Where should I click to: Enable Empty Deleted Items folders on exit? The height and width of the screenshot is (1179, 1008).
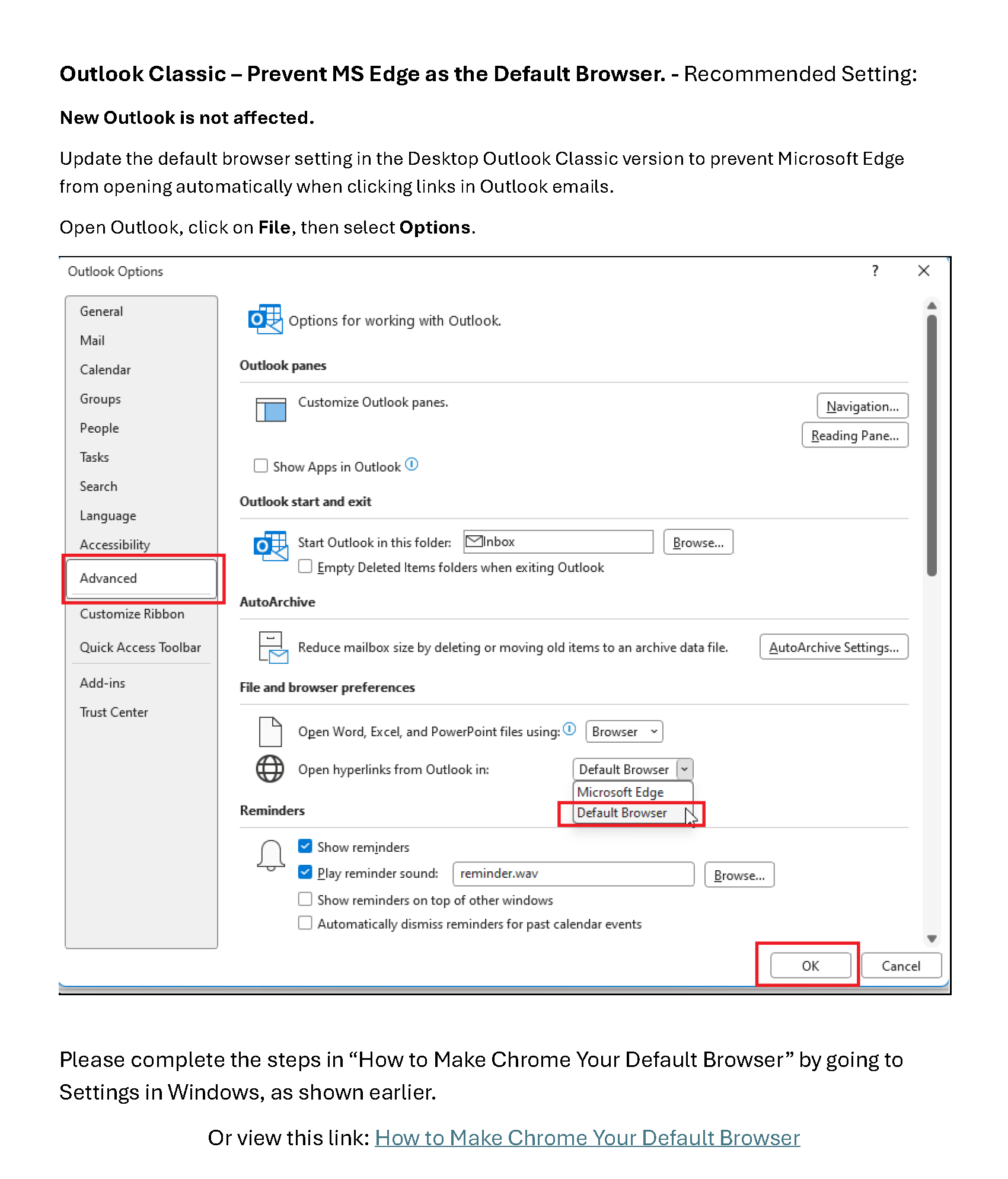click(305, 567)
